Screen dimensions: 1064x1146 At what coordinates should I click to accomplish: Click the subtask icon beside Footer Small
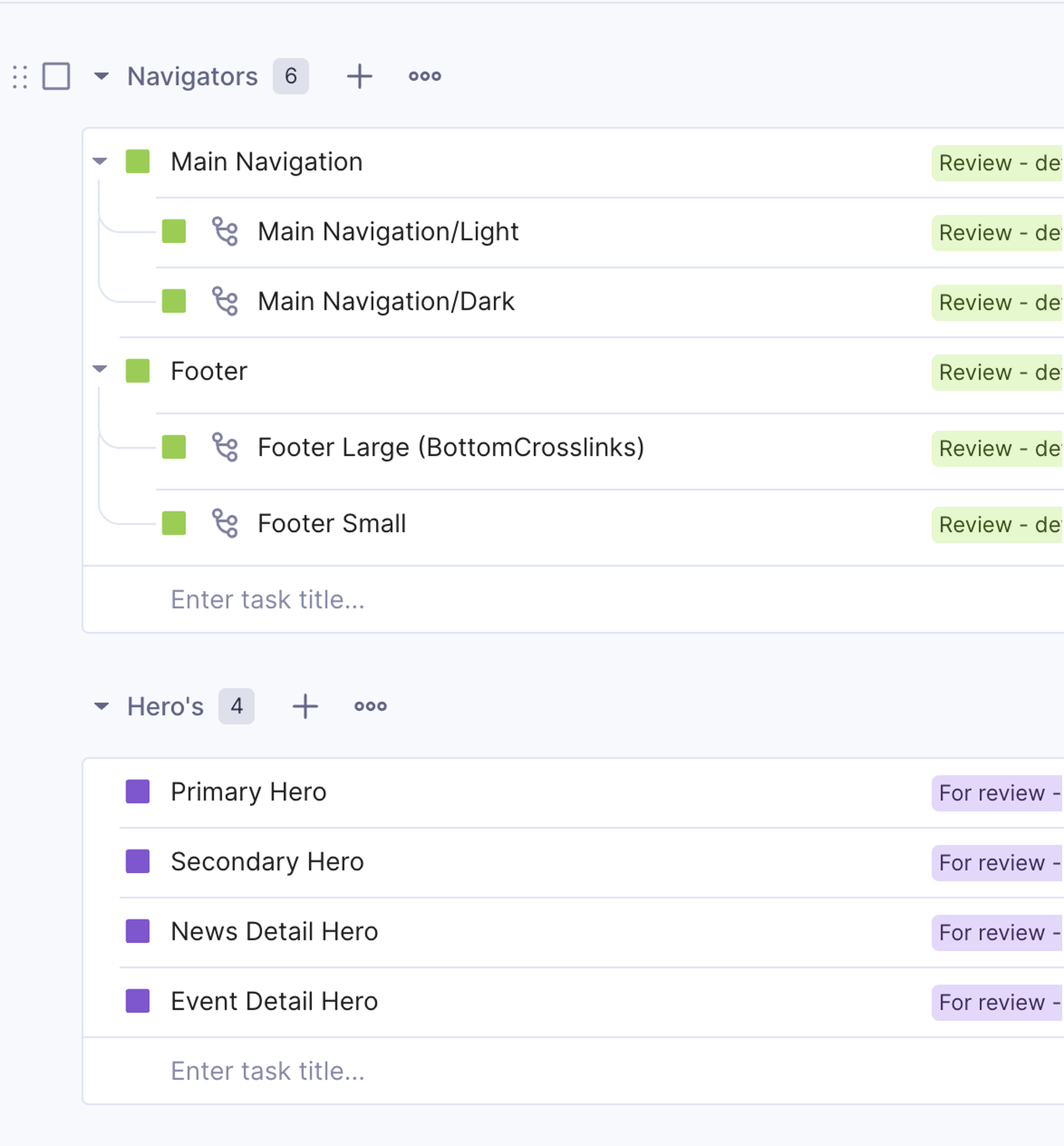click(225, 523)
